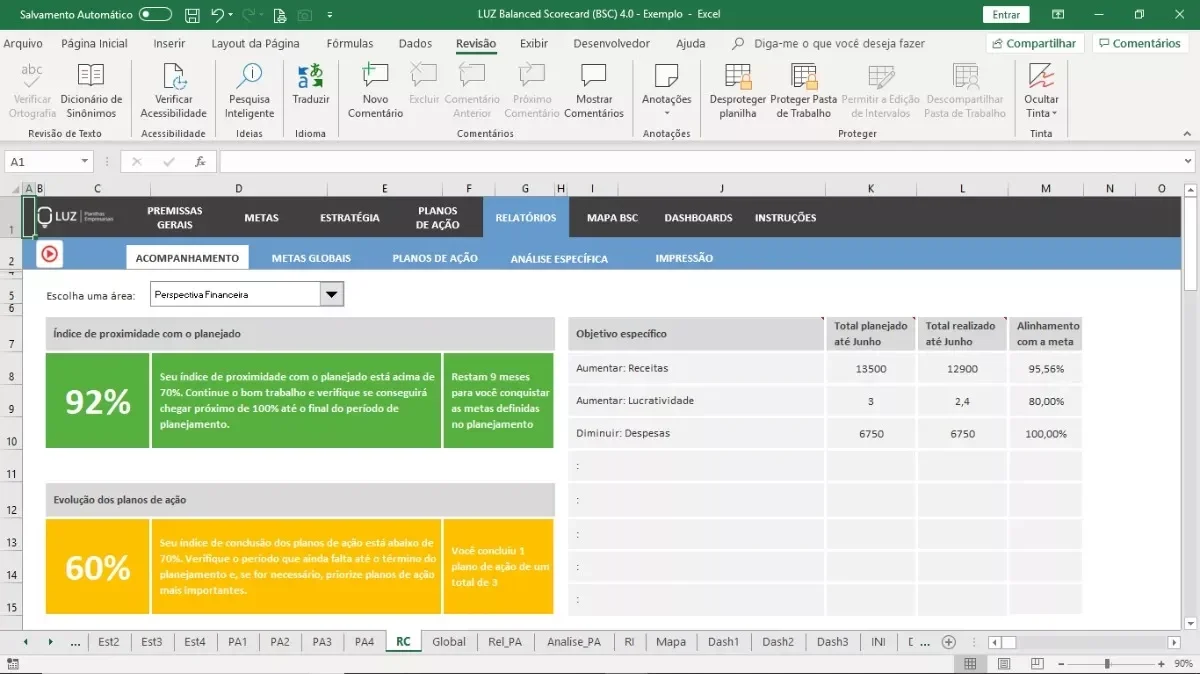
Task: Run Verificar Acessibilidade checker
Action: 173,90
